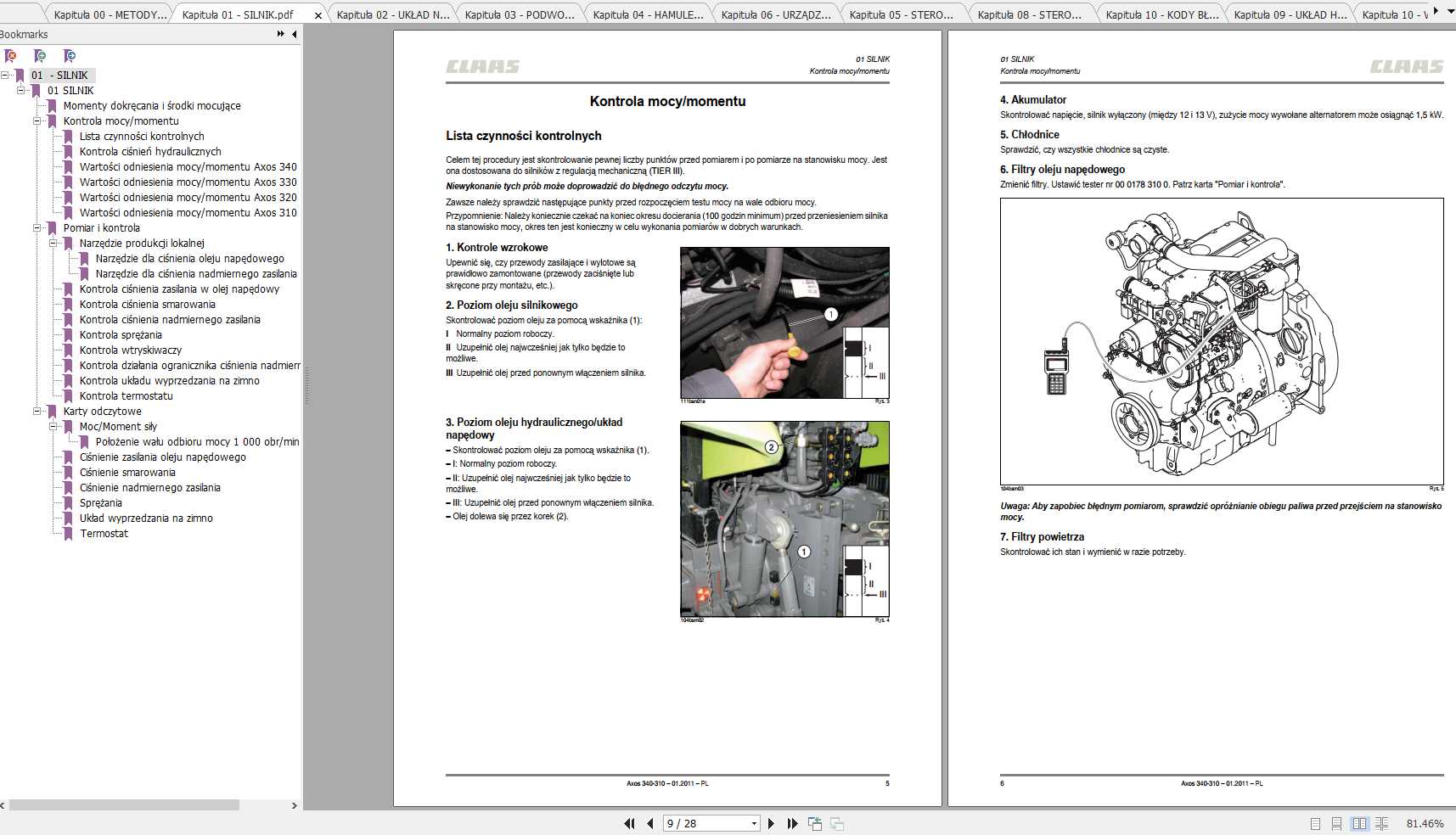Go to the first page
The width and height of the screenshot is (1456, 835).
pos(629,823)
